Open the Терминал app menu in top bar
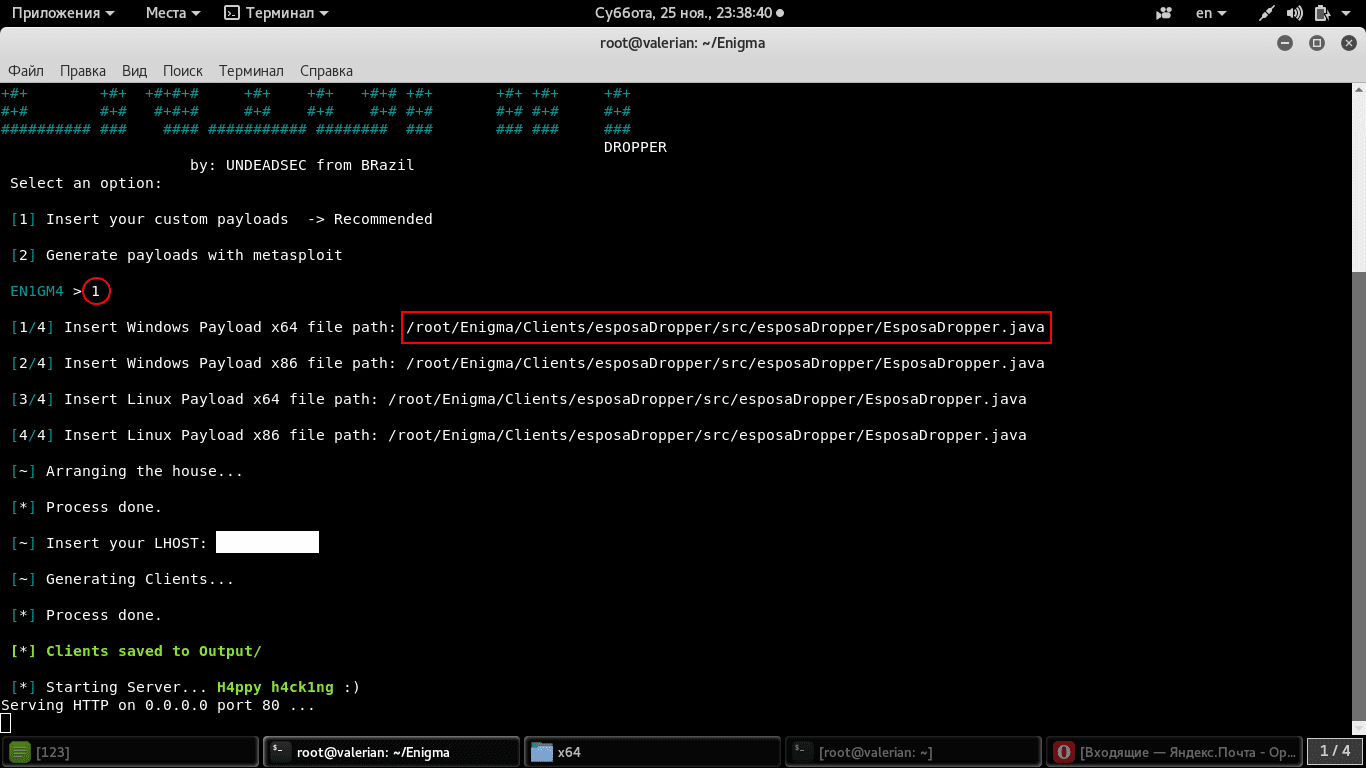1366x768 pixels. (277, 13)
